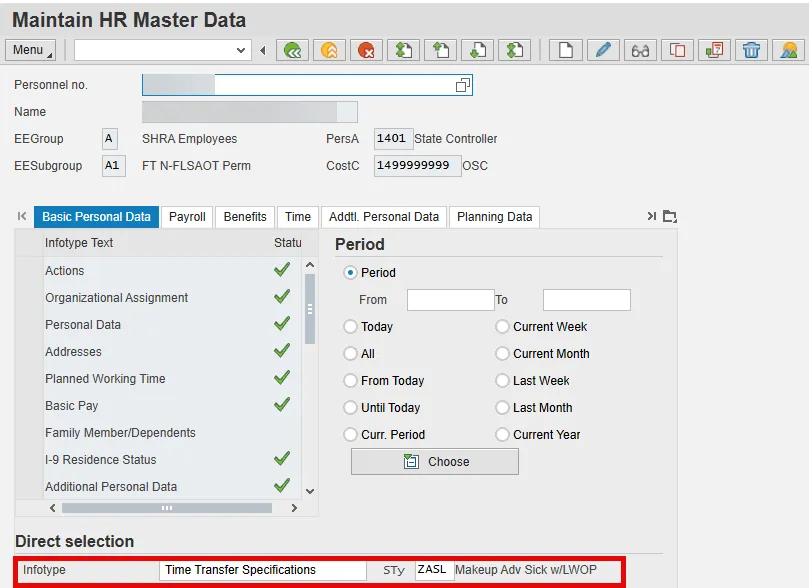Click checkmark status for Actions row
Screen dimensions: 809x588
click(x=282, y=270)
